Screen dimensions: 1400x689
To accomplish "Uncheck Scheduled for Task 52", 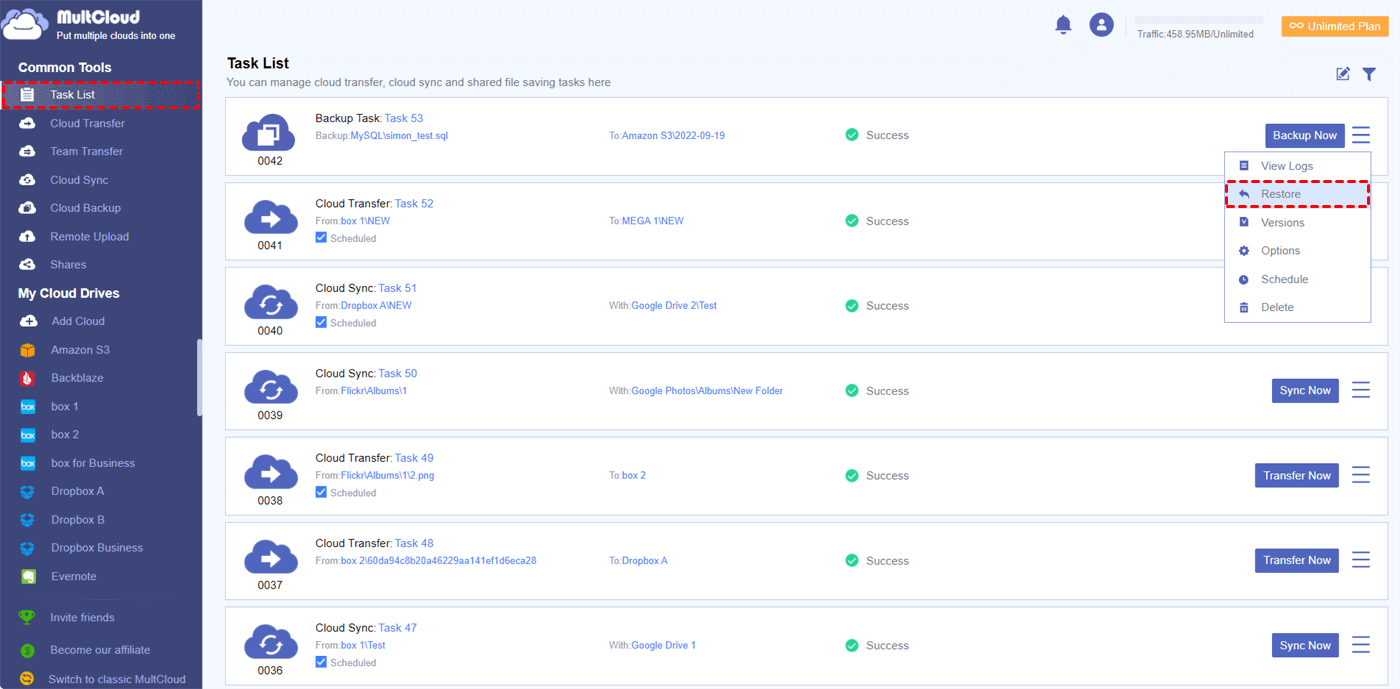I will [x=321, y=238].
